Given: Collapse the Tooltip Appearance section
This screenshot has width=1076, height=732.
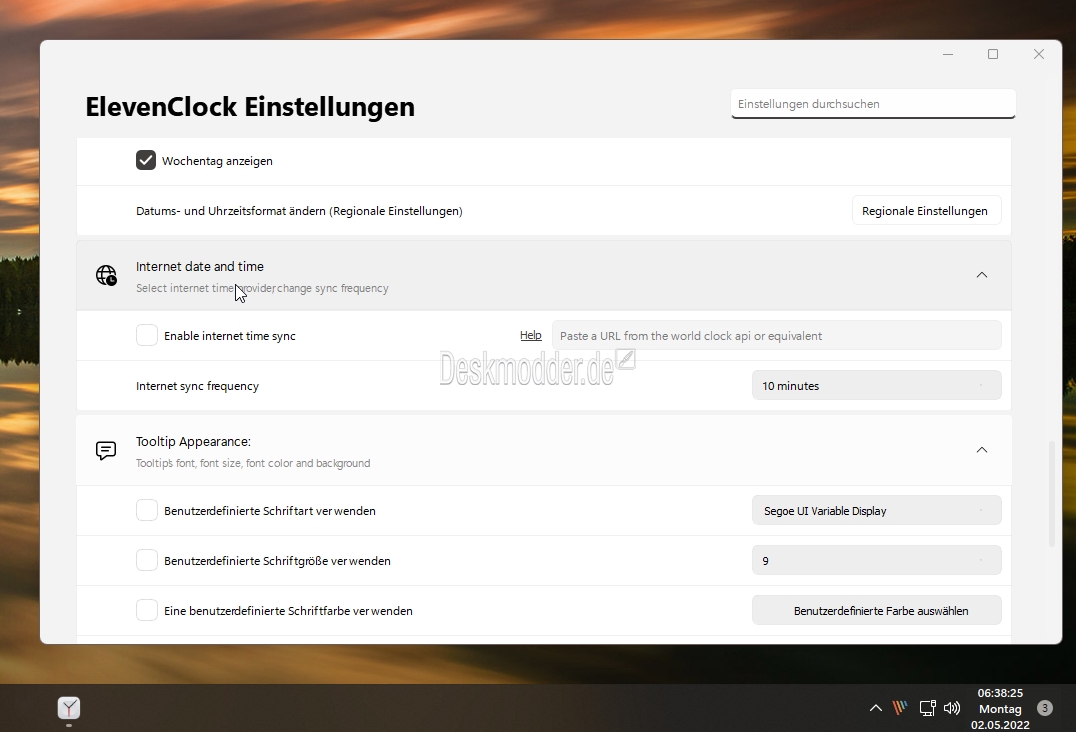Looking at the screenshot, I should pos(982,450).
